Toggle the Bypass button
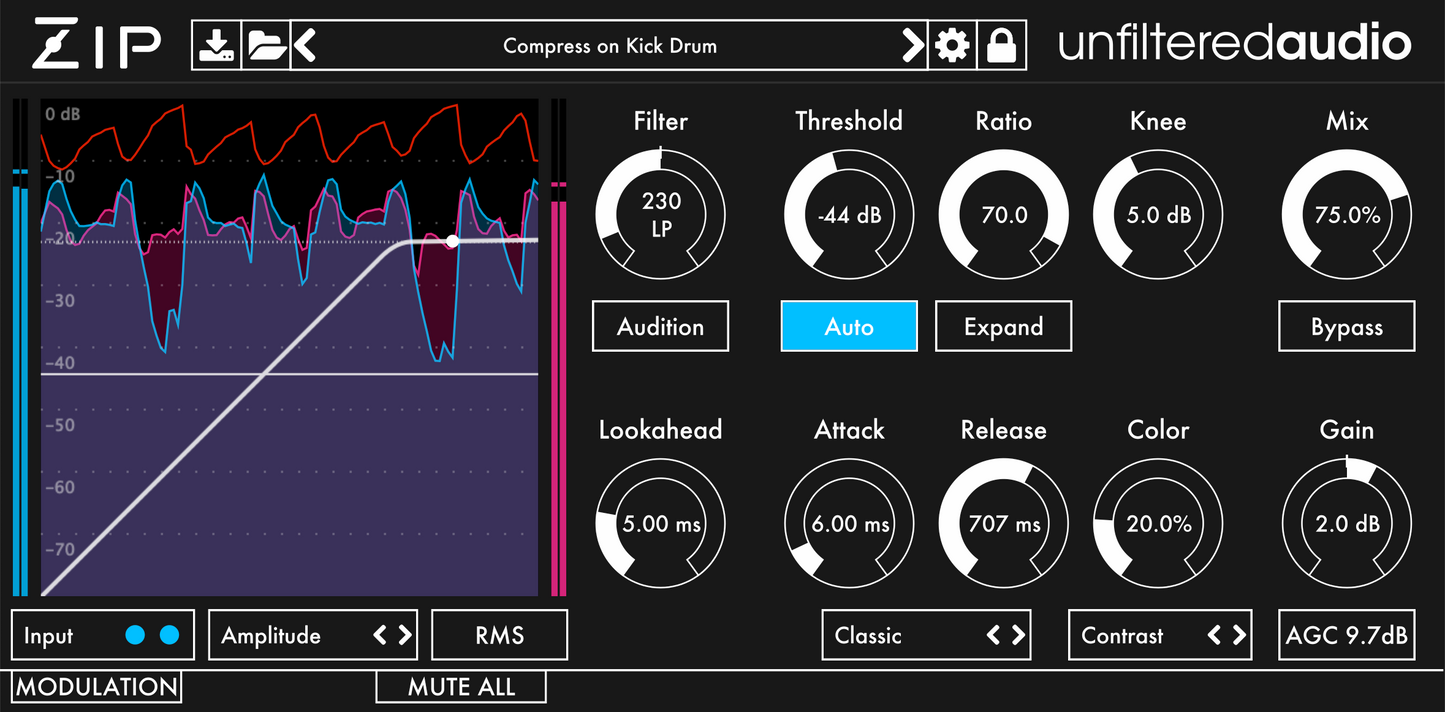This screenshot has height=712, width=1445. pos(1346,327)
